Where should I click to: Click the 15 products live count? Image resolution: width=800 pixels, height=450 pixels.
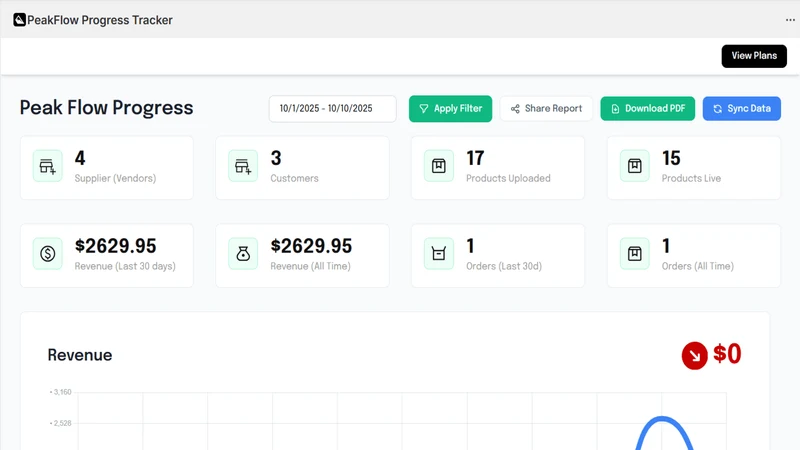pyautogui.click(x=671, y=158)
